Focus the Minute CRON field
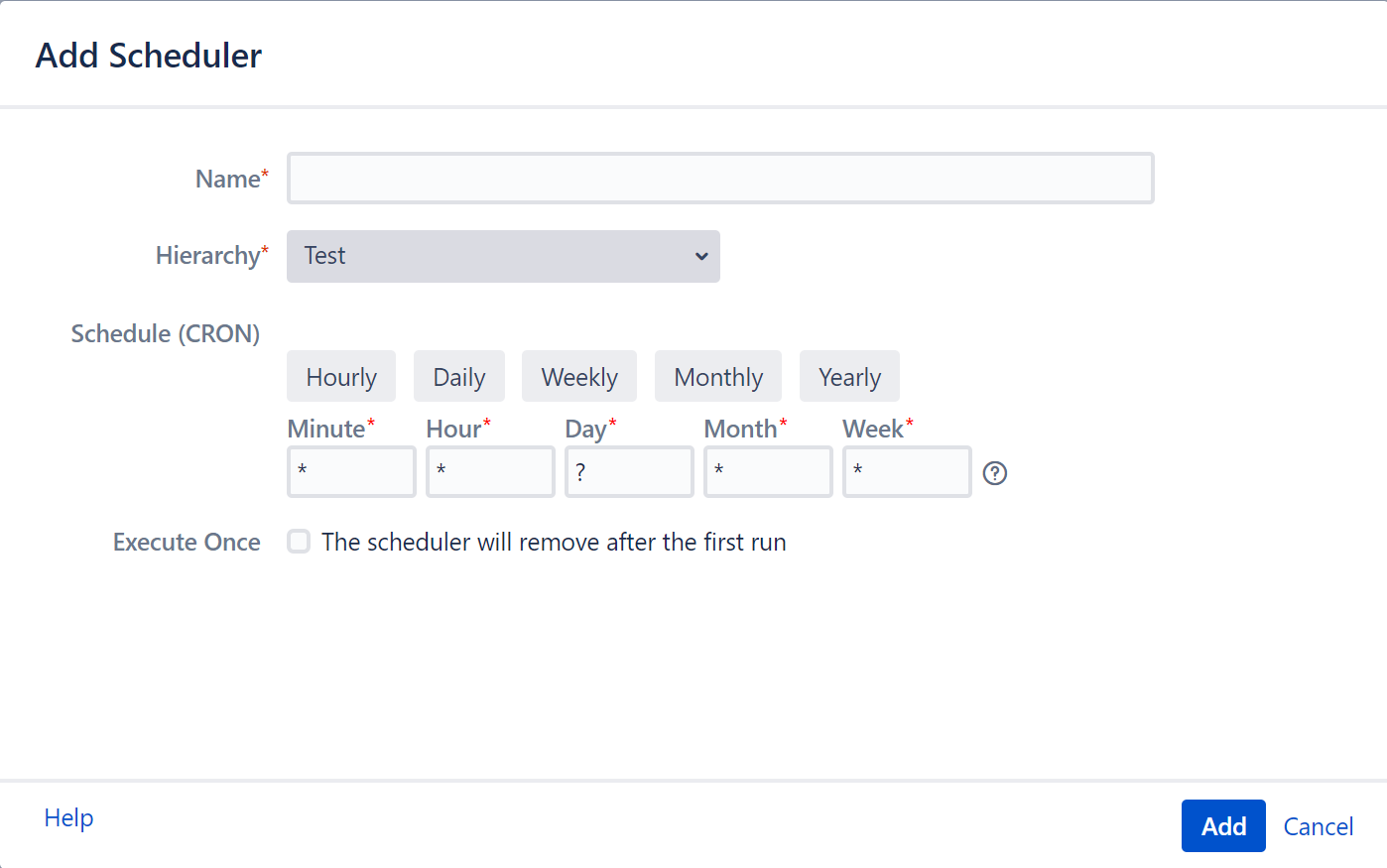1387x868 pixels. 351,472
